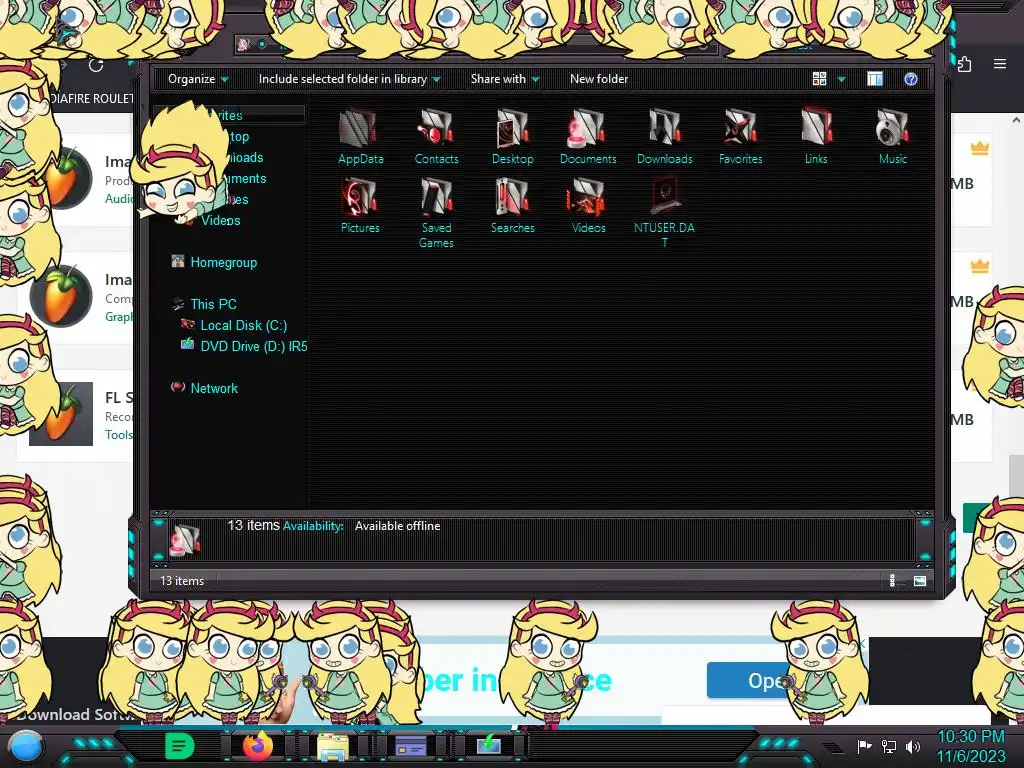The height and width of the screenshot is (768, 1024).
Task: Open File Explorer from the taskbar
Action: (x=333, y=746)
